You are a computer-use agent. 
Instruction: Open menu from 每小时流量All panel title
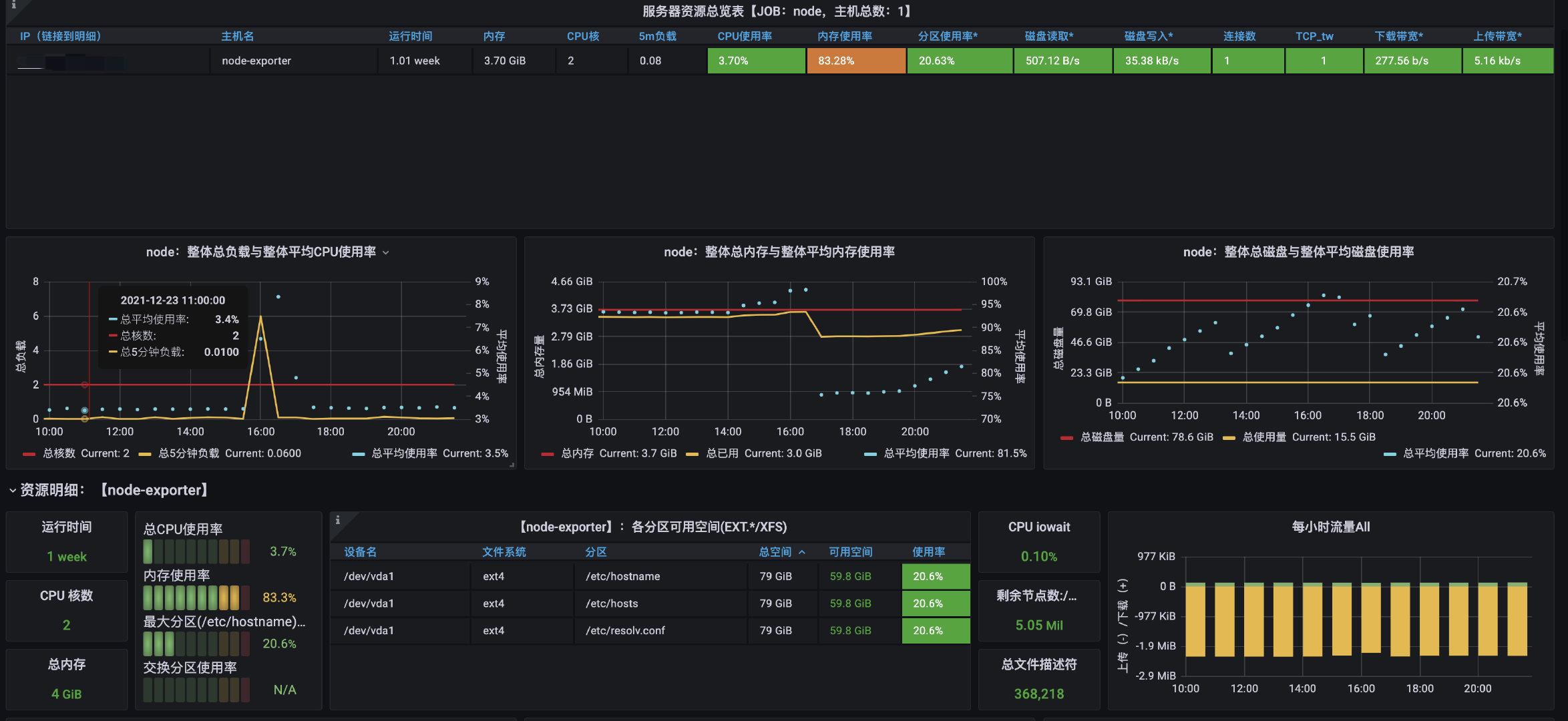1330,527
